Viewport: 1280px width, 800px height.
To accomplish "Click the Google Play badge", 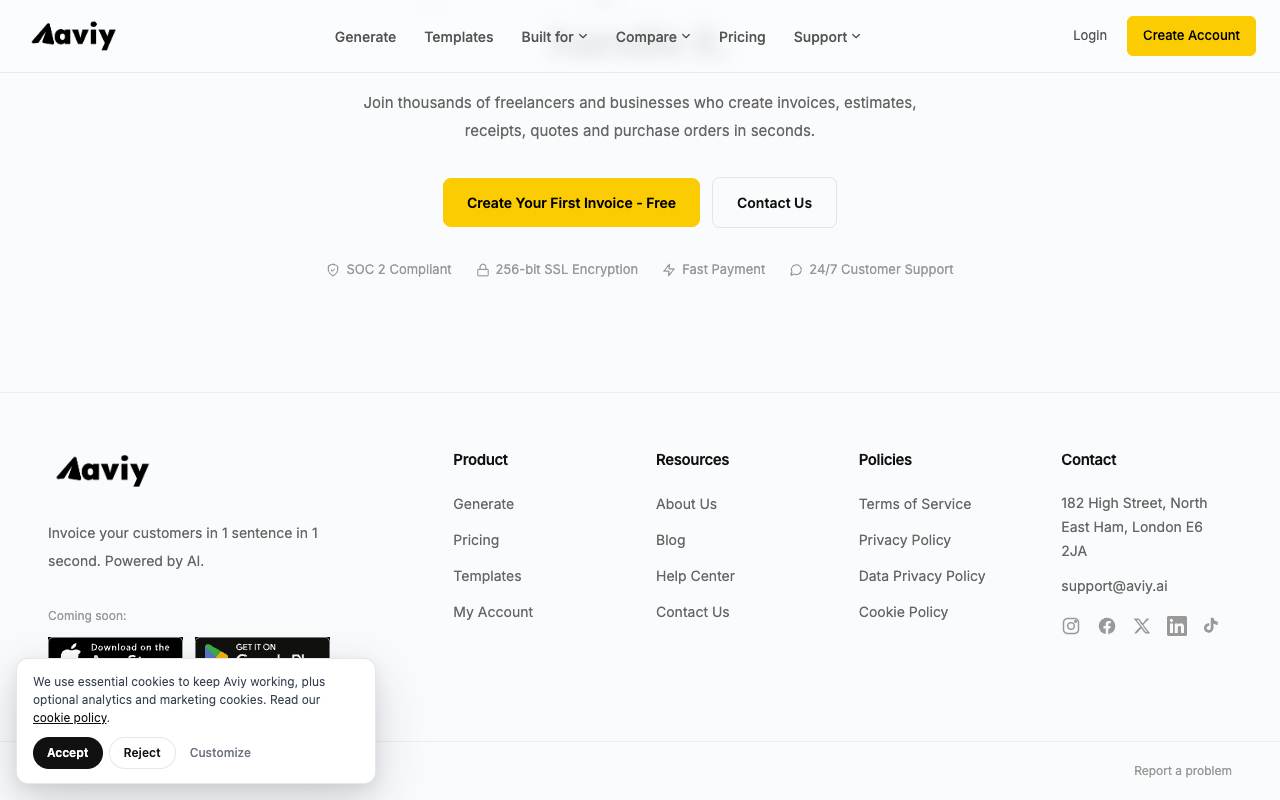I will click(262, 648).
